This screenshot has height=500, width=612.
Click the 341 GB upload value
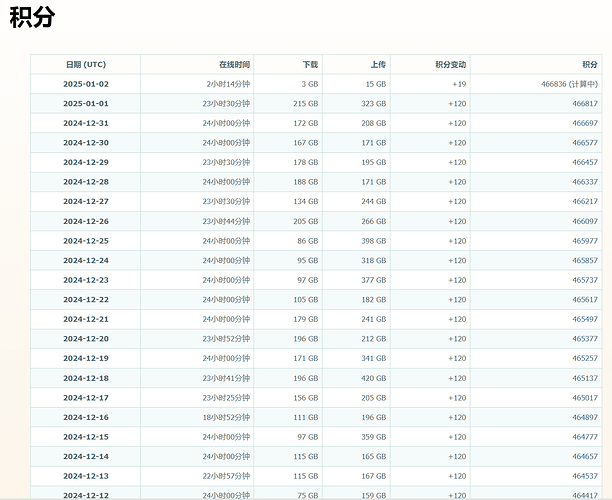point(374,358)
